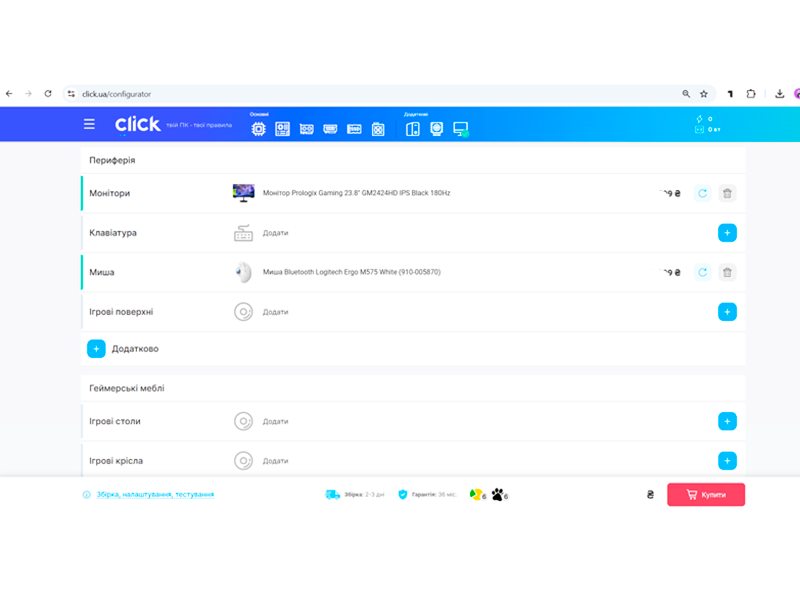Jump to the CPU cooler section icon

(x=436, y=129)
